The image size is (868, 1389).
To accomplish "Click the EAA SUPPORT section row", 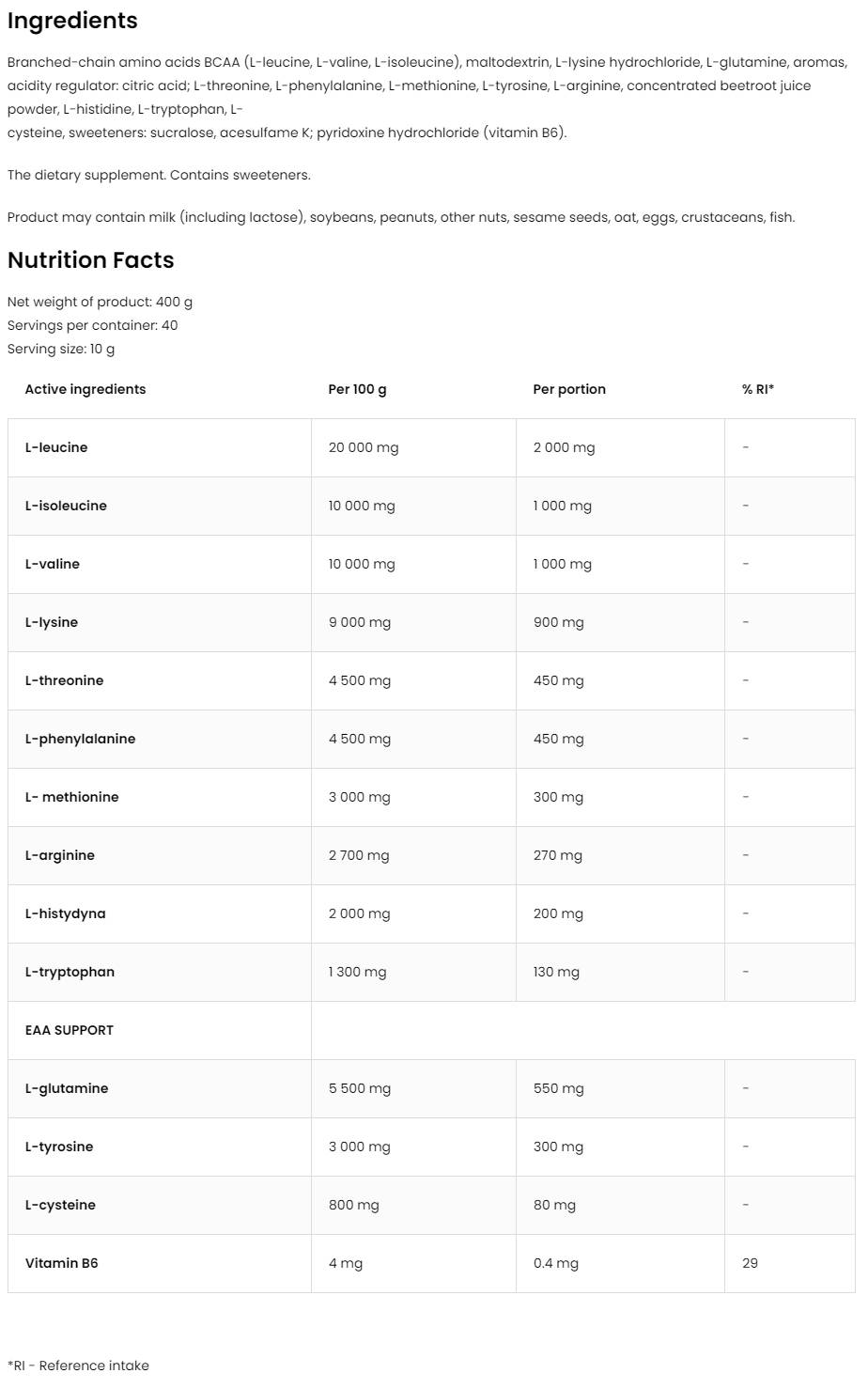I will coord(69,1030).
